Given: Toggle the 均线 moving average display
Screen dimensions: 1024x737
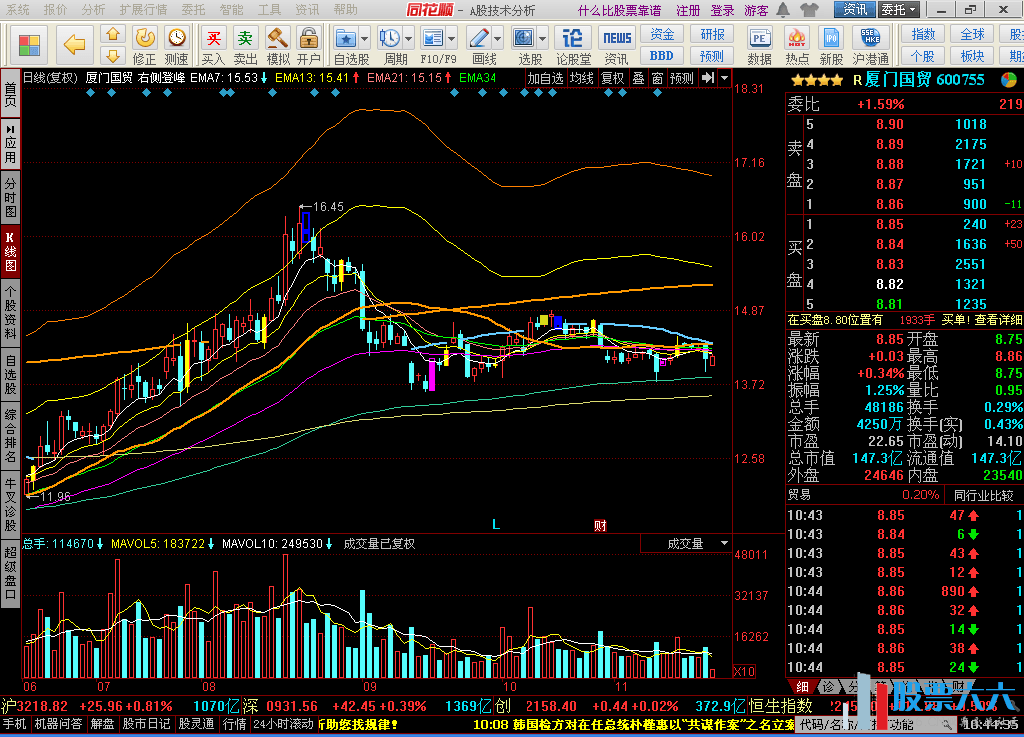Looking at the screenshot, I should [581, 78].
